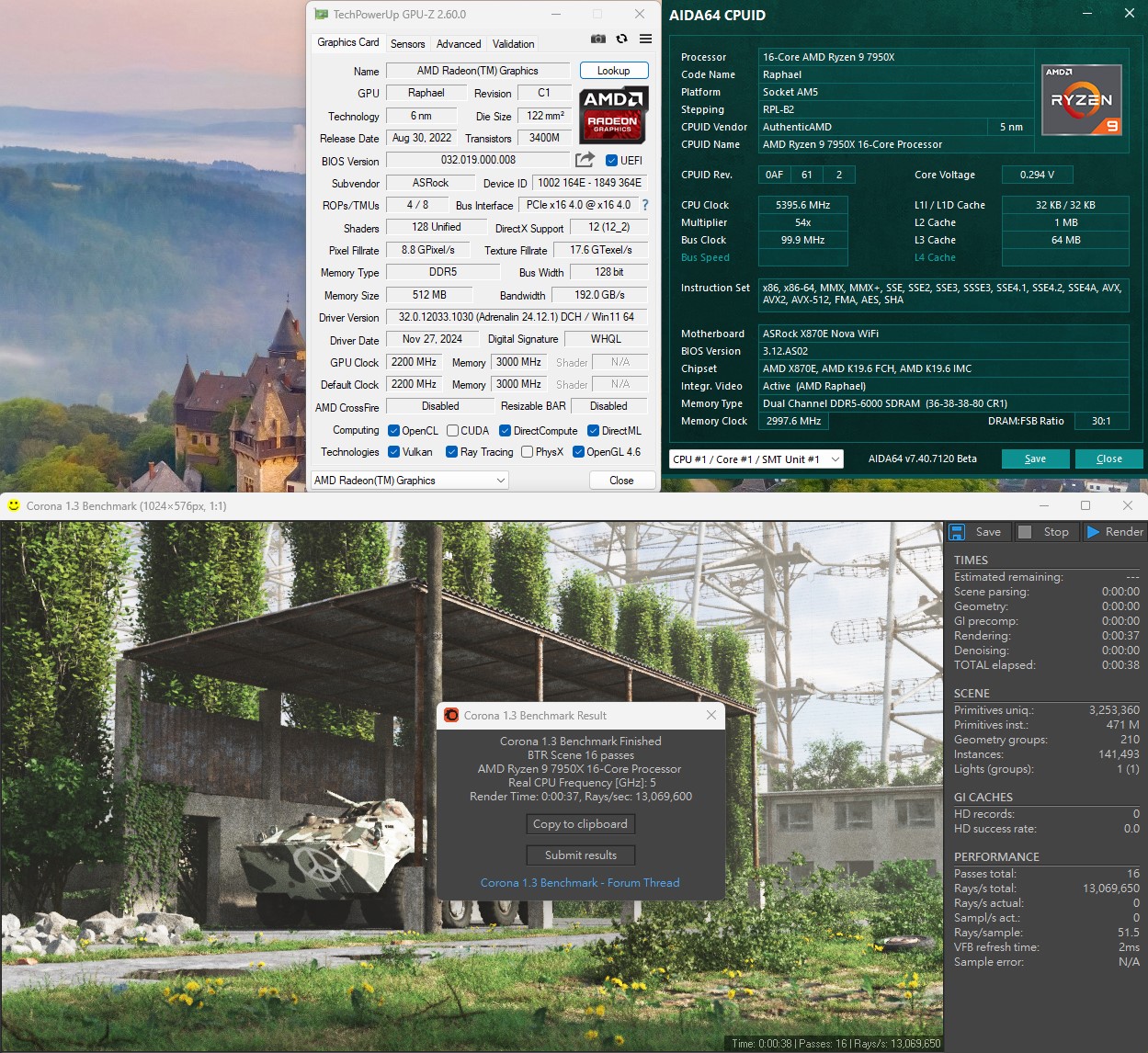Click the Close button in GPU-Z
Viewport: 1148px width, 1053px height.
pos(621,481)
